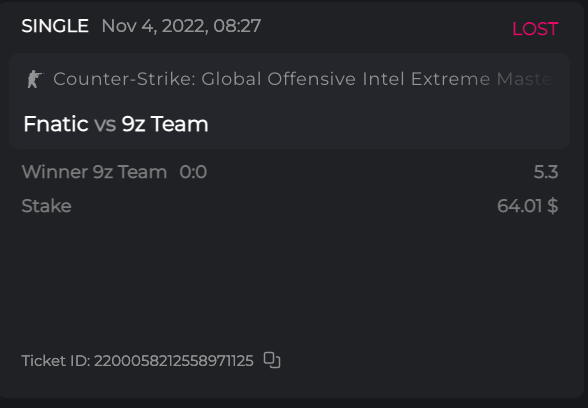
Task: Click the Counter-Strike soldier game icon
Action: tap(35, 79)
